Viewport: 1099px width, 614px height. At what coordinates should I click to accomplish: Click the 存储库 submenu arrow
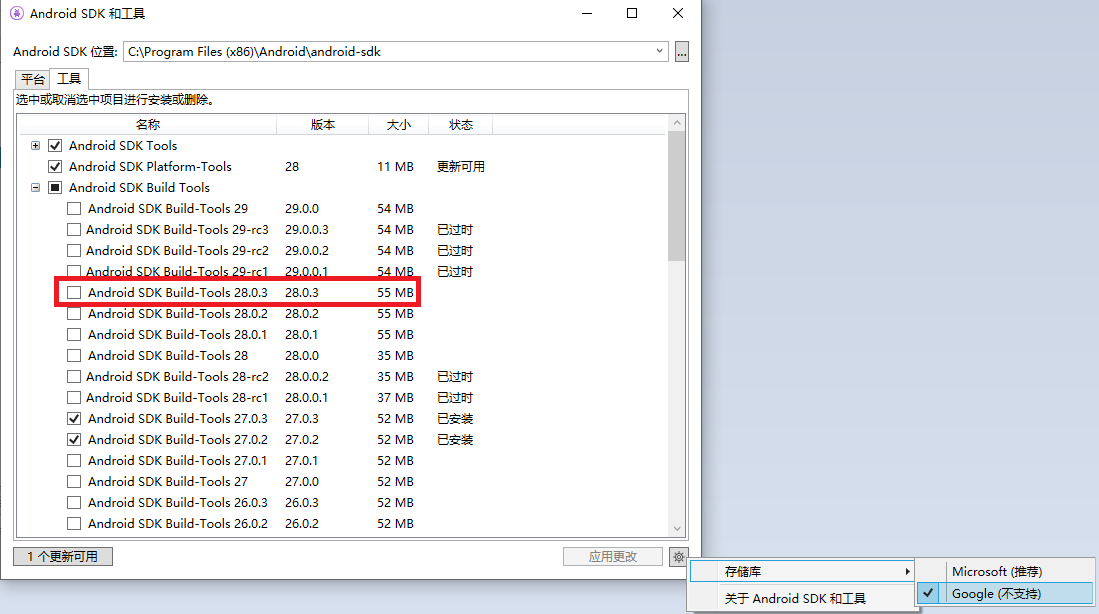coord(907,572)
